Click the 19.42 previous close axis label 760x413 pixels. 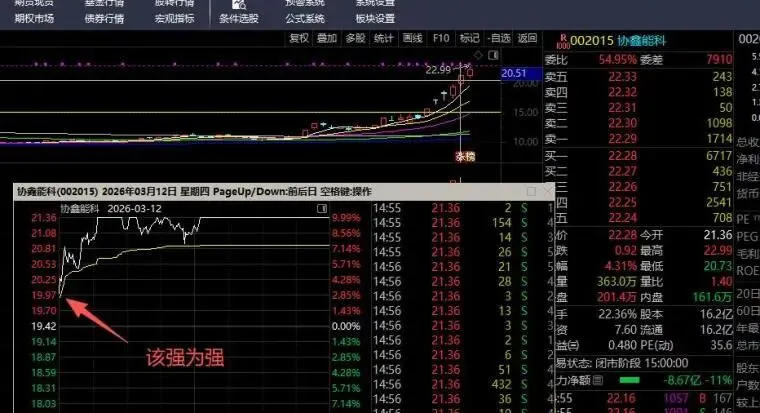[44, 326]
